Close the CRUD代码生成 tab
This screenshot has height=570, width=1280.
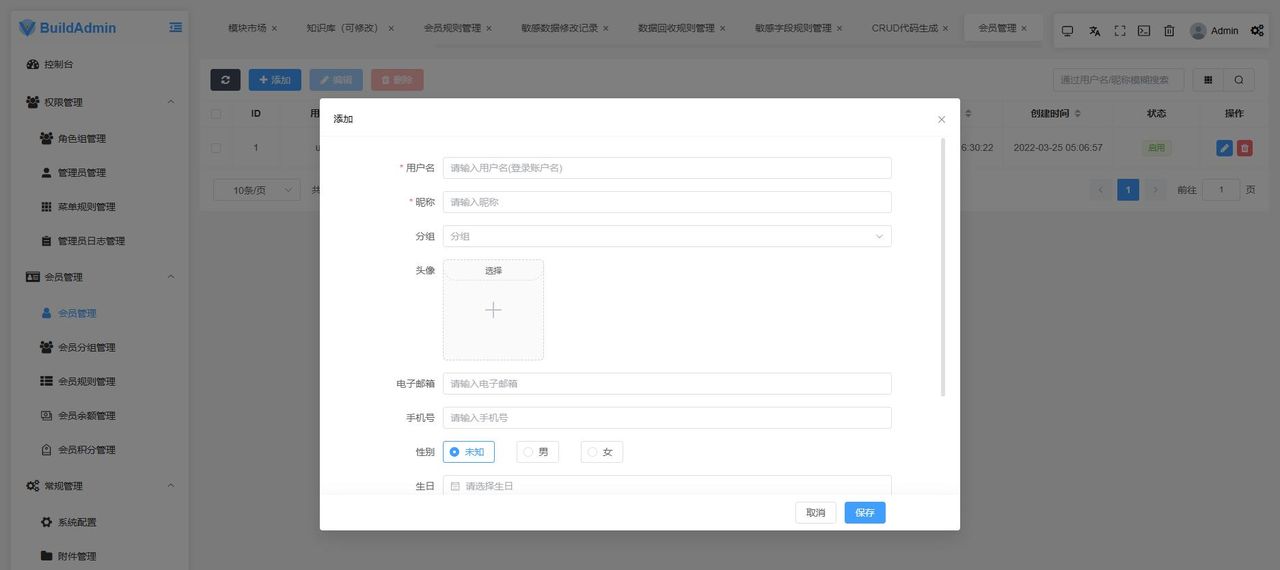point(946,28)
